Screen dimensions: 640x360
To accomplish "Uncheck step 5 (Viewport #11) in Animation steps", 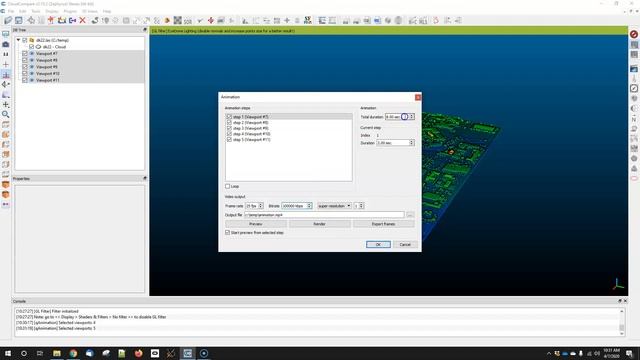I will 229,140.
